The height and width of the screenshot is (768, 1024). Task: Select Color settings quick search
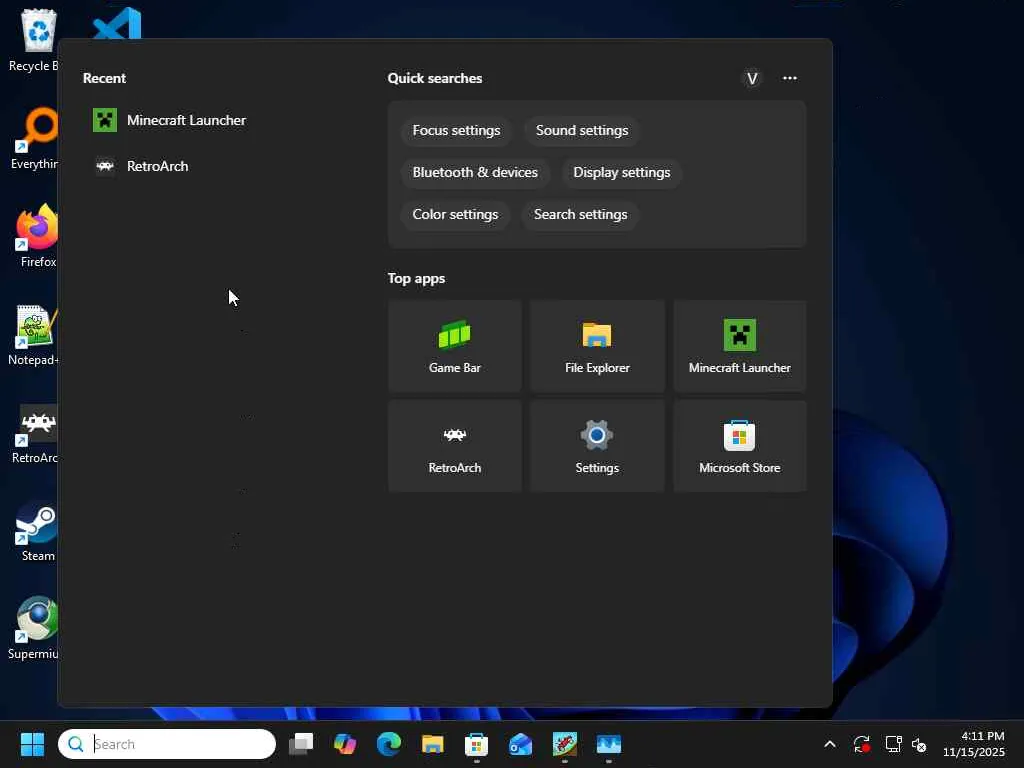point(455,214)
